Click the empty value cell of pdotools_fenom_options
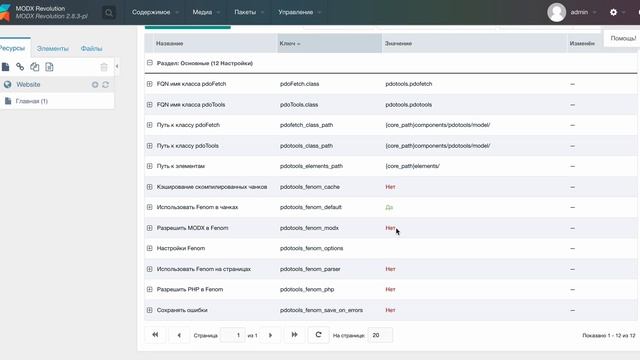 474,248
